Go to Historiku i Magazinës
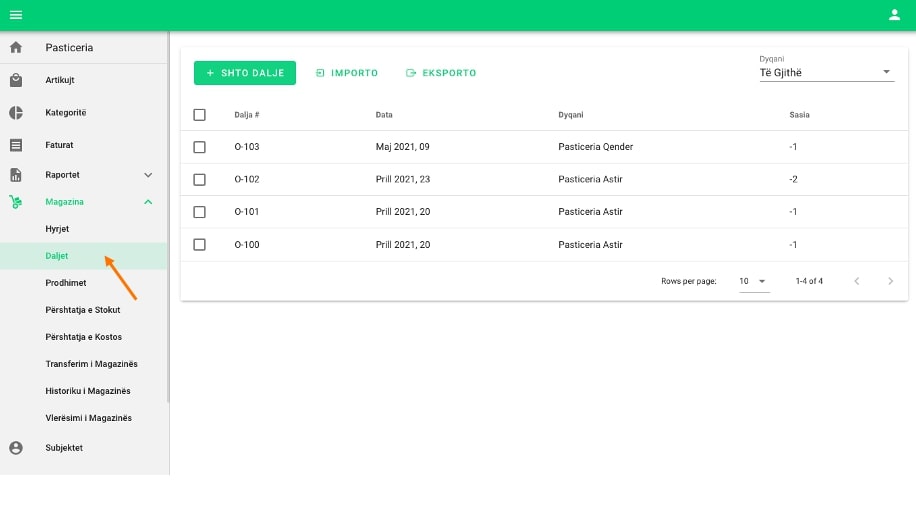916x506 pixels. pyautogui.click(x=88, y=391)
